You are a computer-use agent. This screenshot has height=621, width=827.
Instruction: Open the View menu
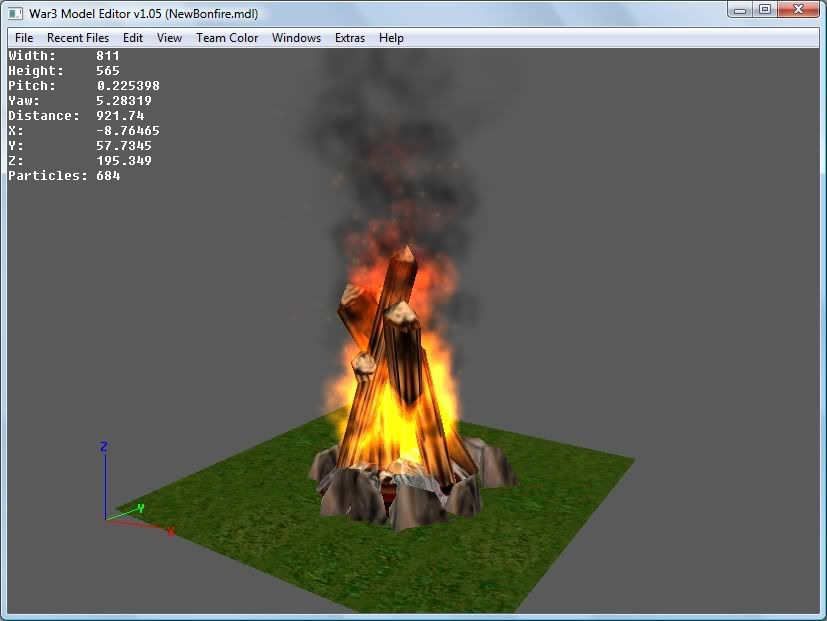point(169,38)
